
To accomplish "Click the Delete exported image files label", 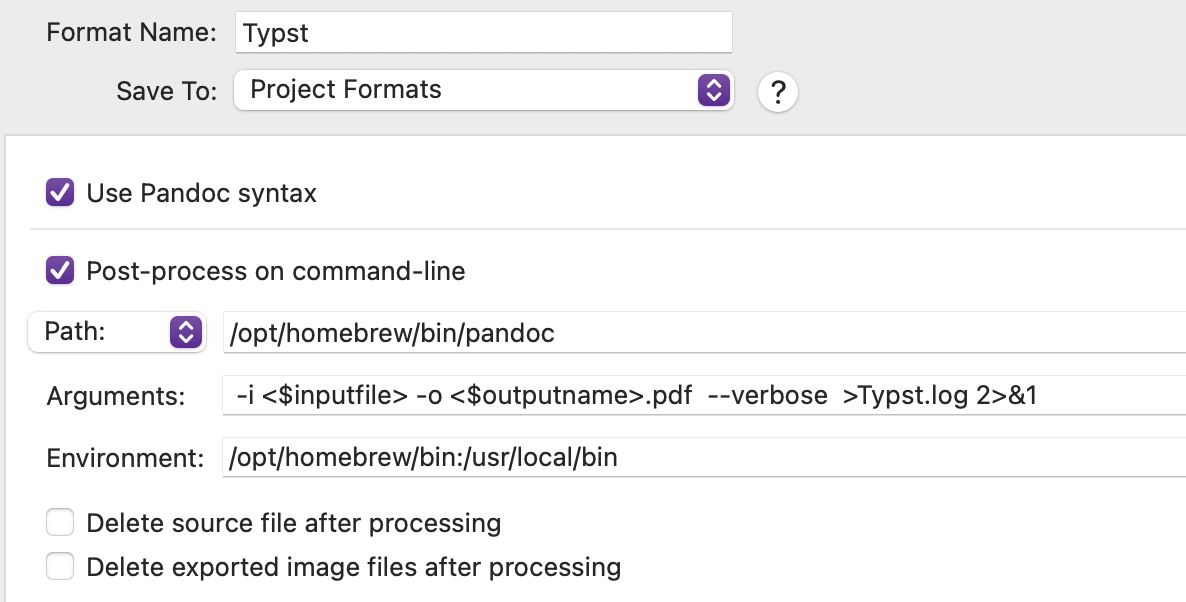I will point(353,568).
